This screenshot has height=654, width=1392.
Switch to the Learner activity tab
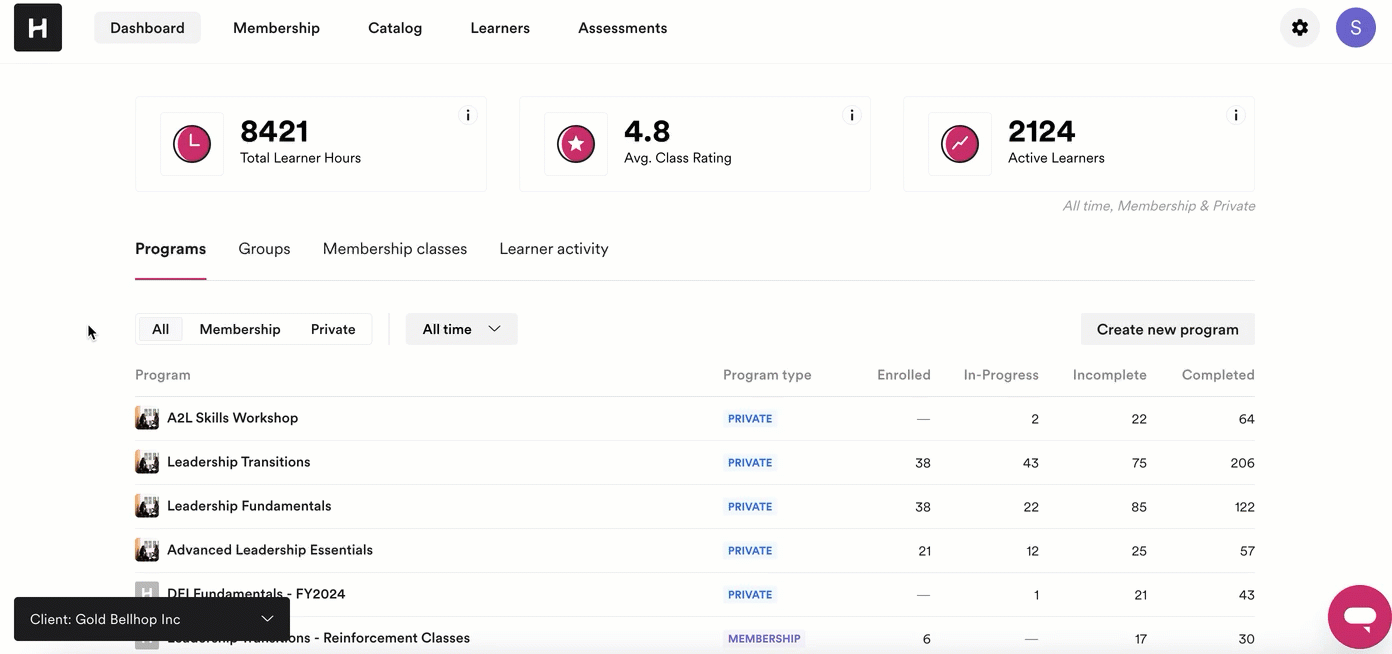pos(554,249)
